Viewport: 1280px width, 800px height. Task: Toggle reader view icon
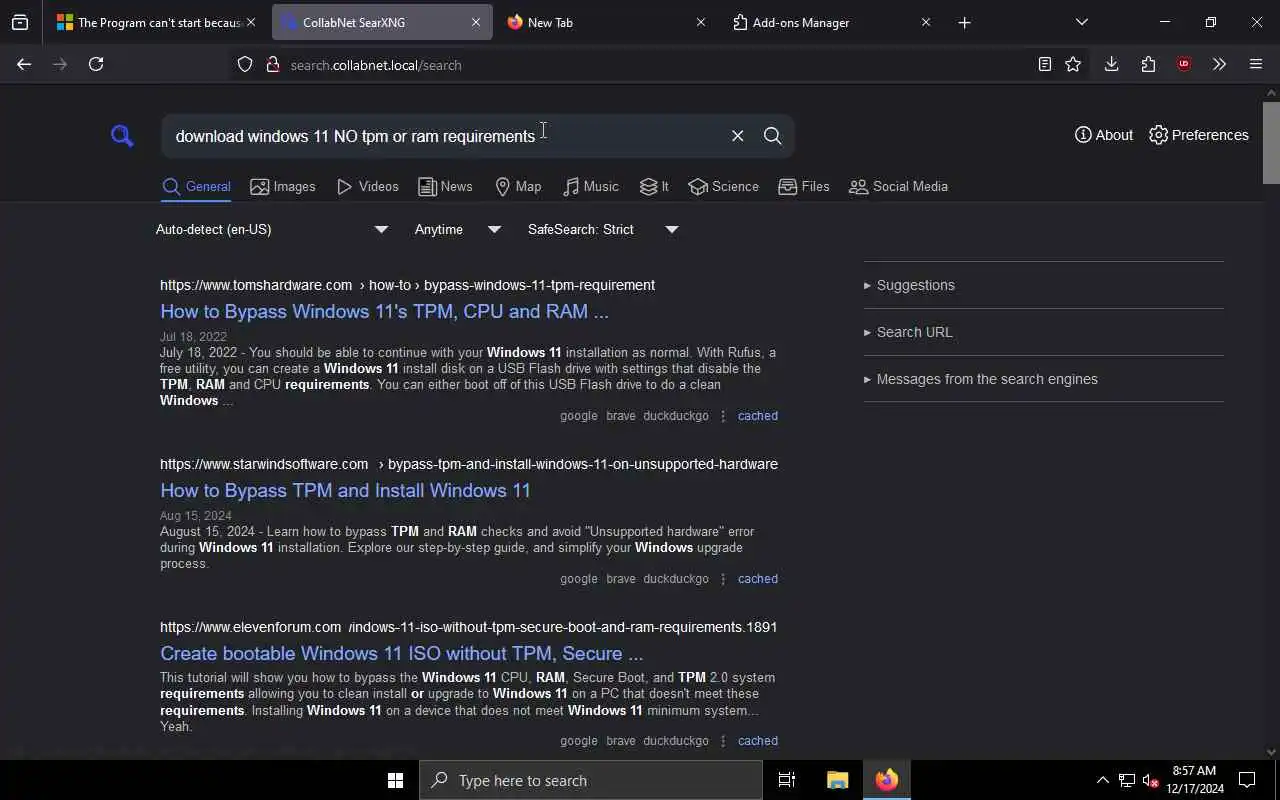pos(1044,64)
